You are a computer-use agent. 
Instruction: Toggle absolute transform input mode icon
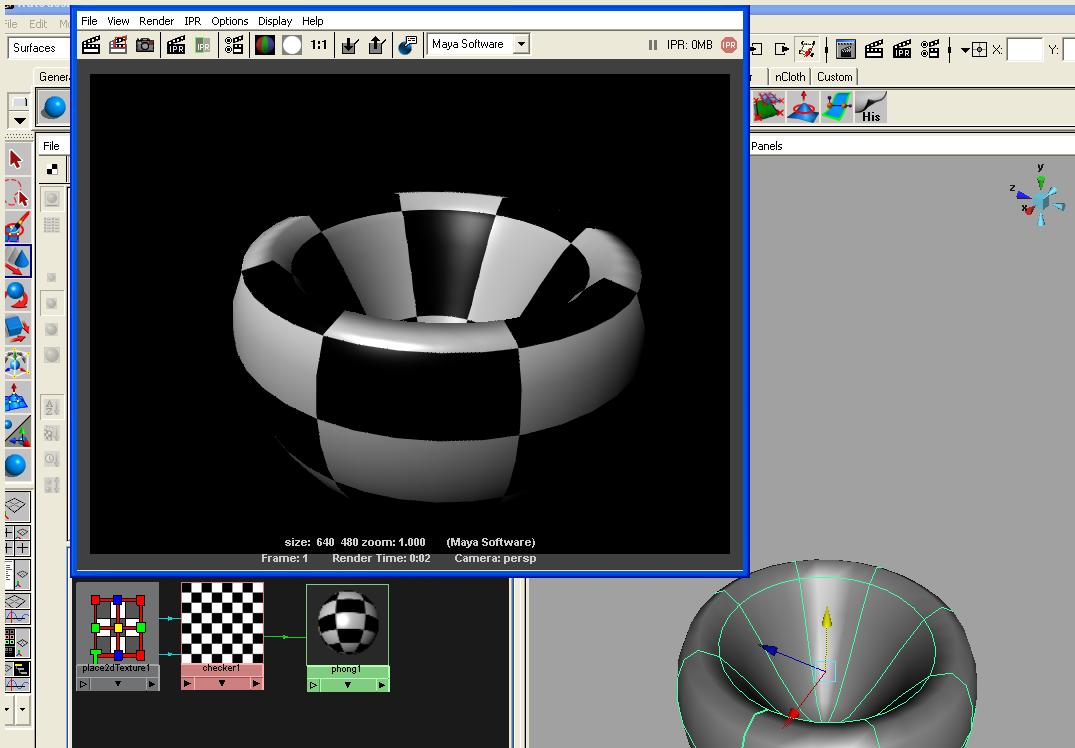click(980, 49)
